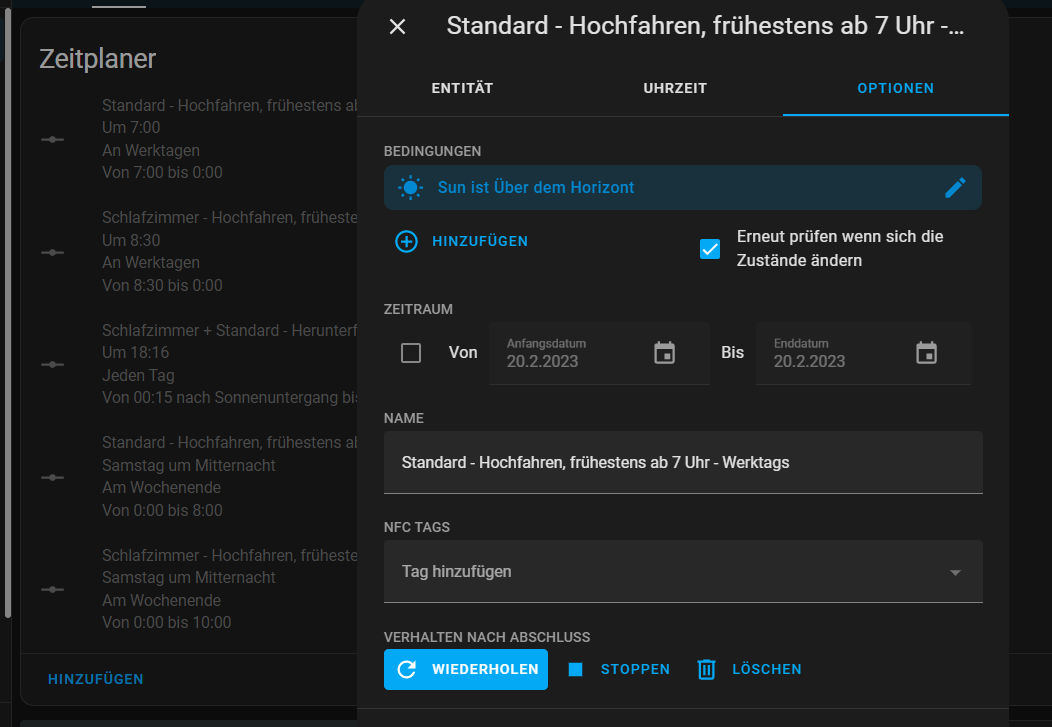Close the schedule options dialog

397,27
